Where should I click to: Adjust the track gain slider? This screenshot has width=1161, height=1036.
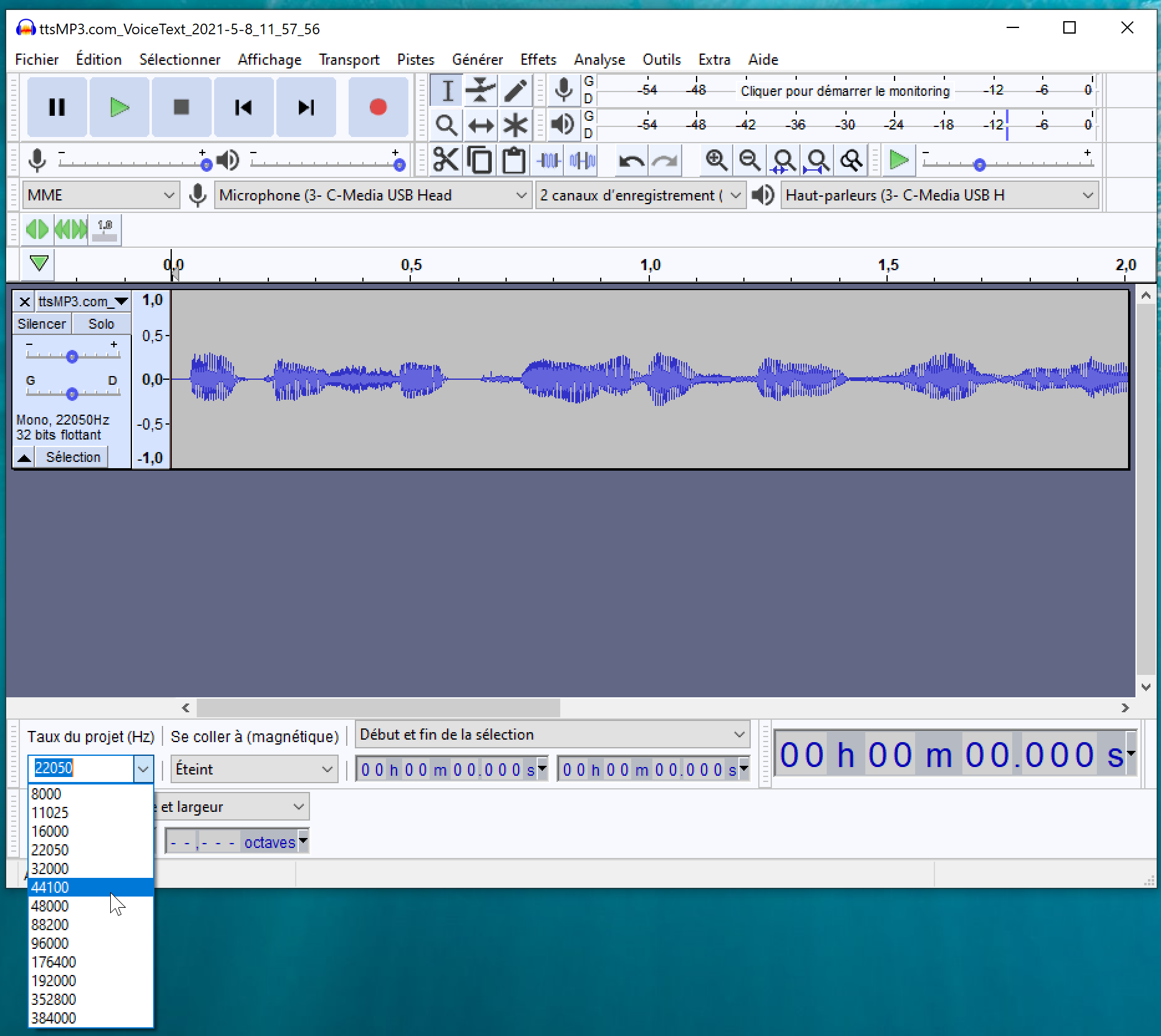[x=71, y=356]
